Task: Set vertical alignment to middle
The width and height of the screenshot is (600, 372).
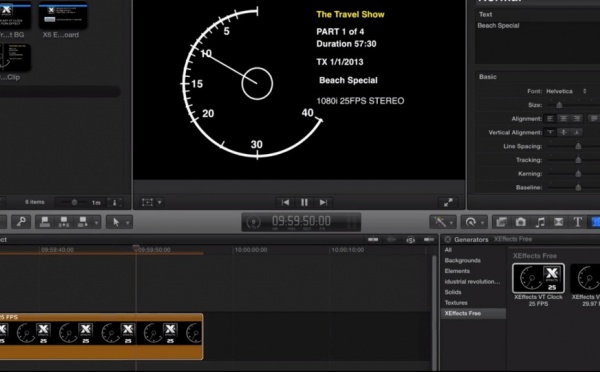Action: tap(563, 132)
